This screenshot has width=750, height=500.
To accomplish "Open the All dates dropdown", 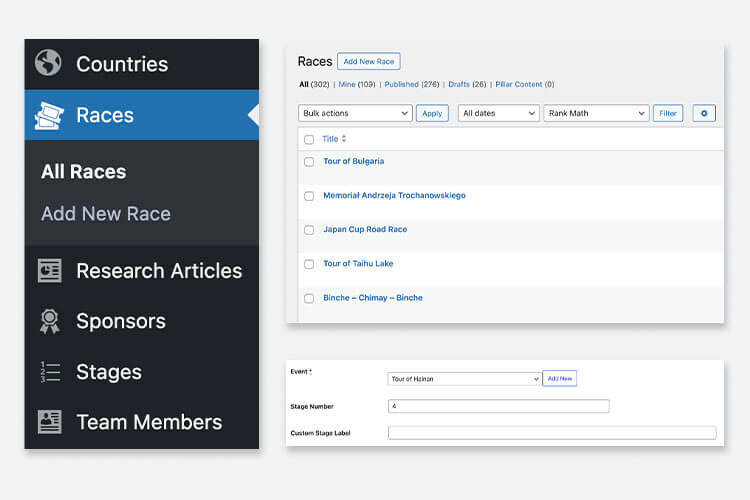I will [498, 113].
